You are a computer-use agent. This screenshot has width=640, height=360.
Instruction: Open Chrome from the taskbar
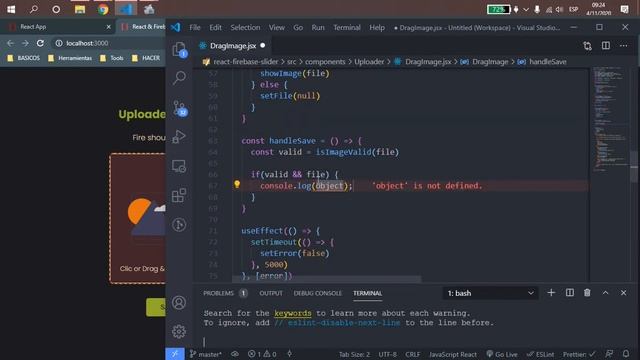[103, 9]
